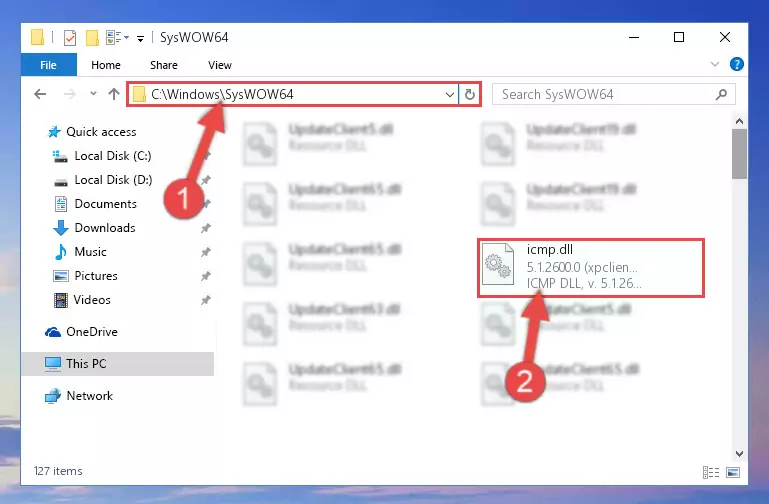Expand the ribbon with the chevron
Image resolution: width=769 pixels, height=504 pixels.
(x=715, y=64)
